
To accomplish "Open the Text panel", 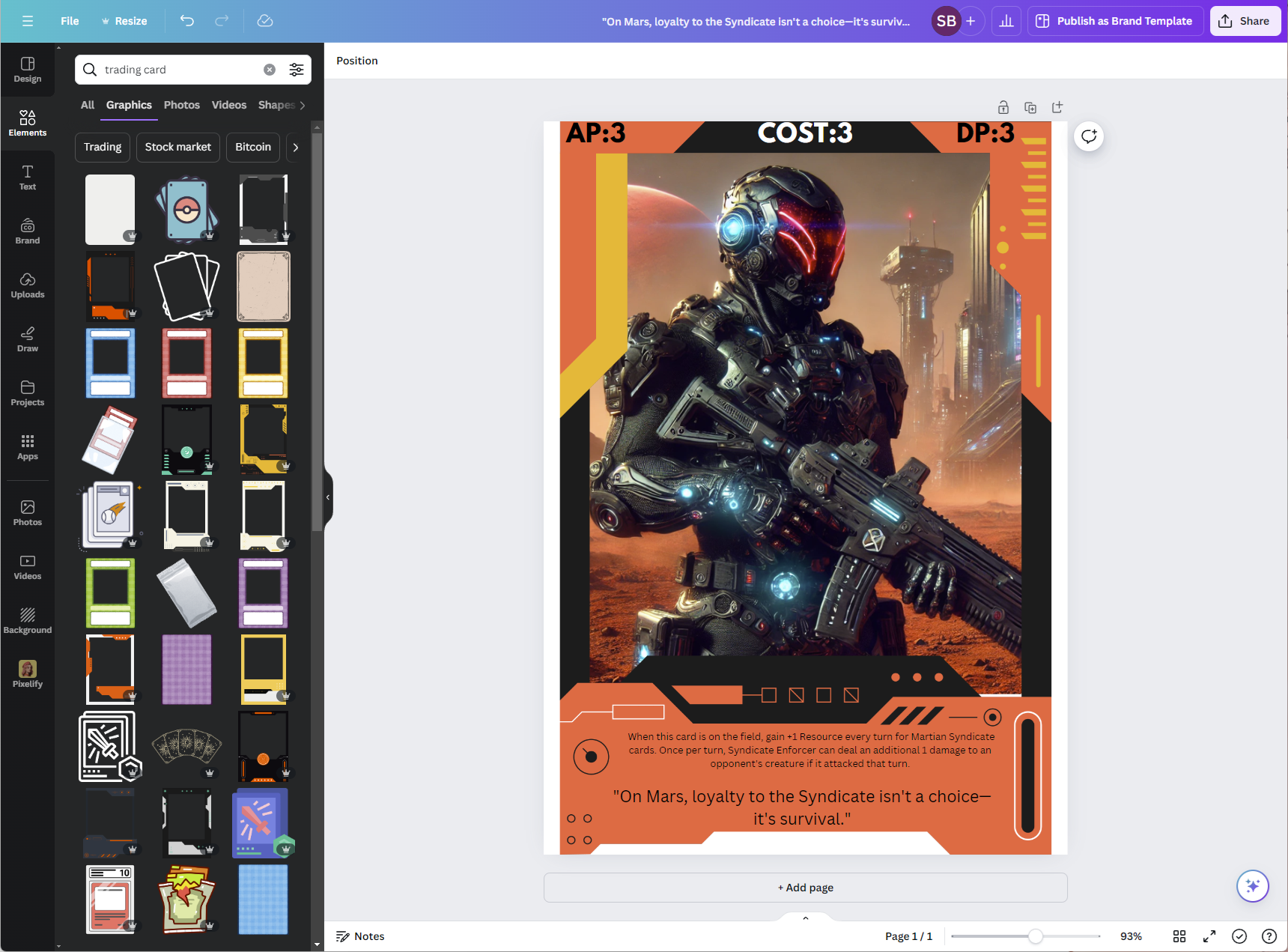I will [28, 178].
